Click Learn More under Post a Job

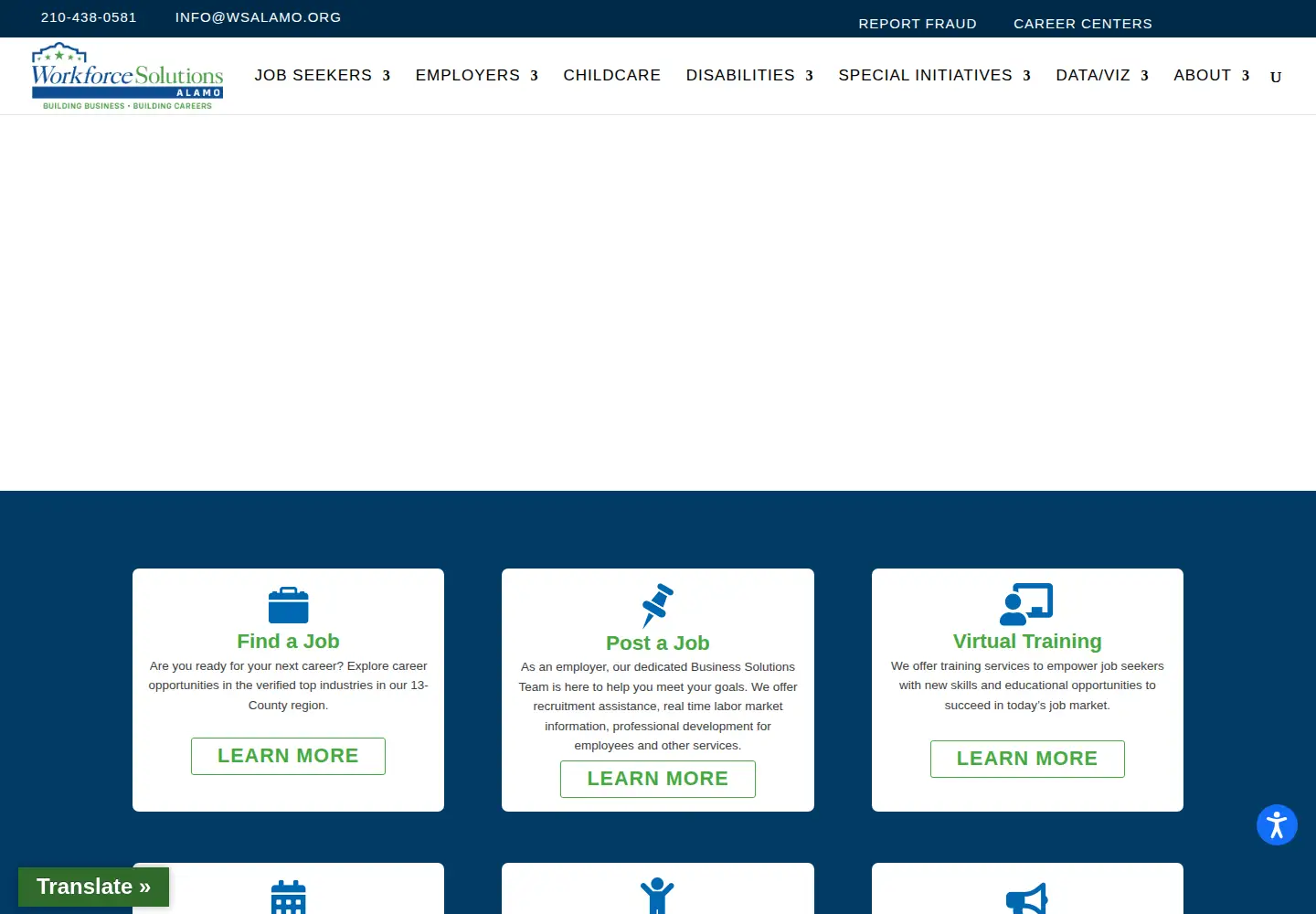pos(658,779)
